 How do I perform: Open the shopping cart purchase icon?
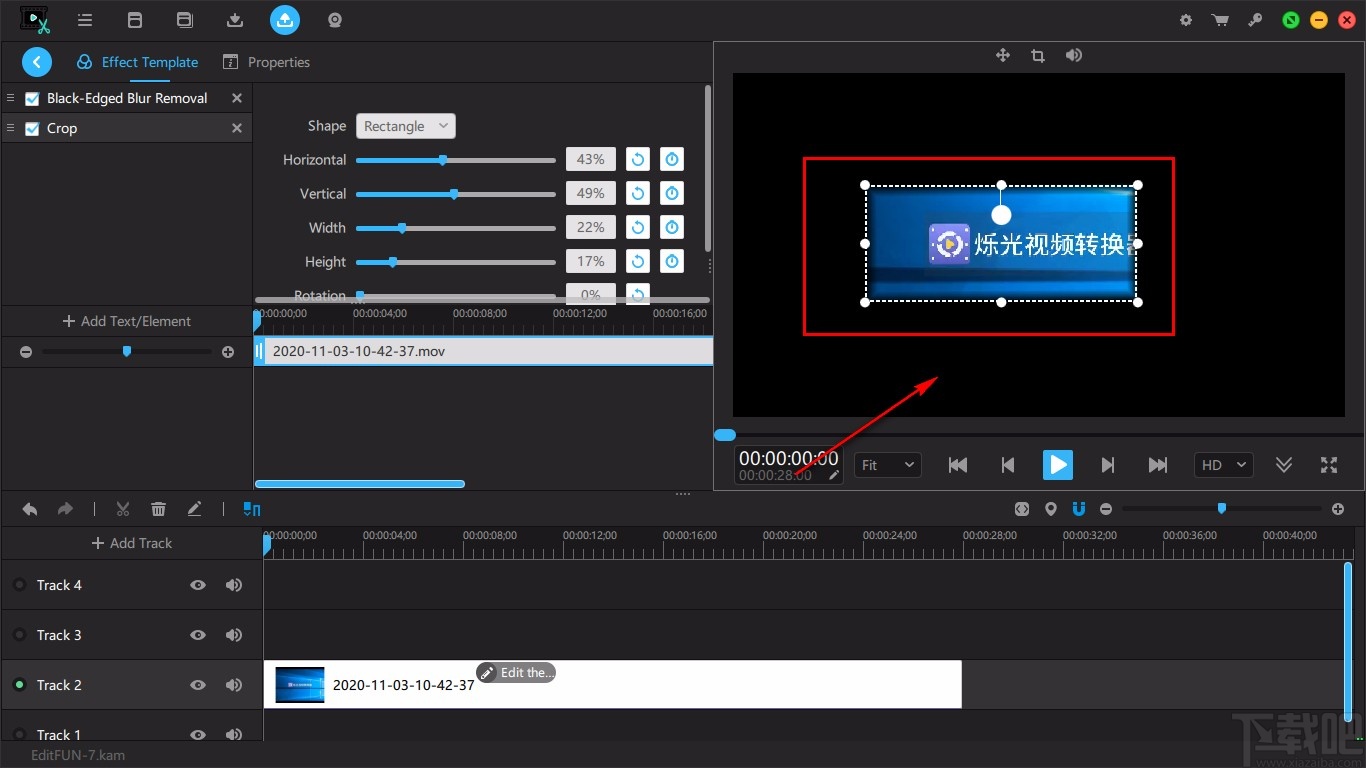coord(1220,20)
